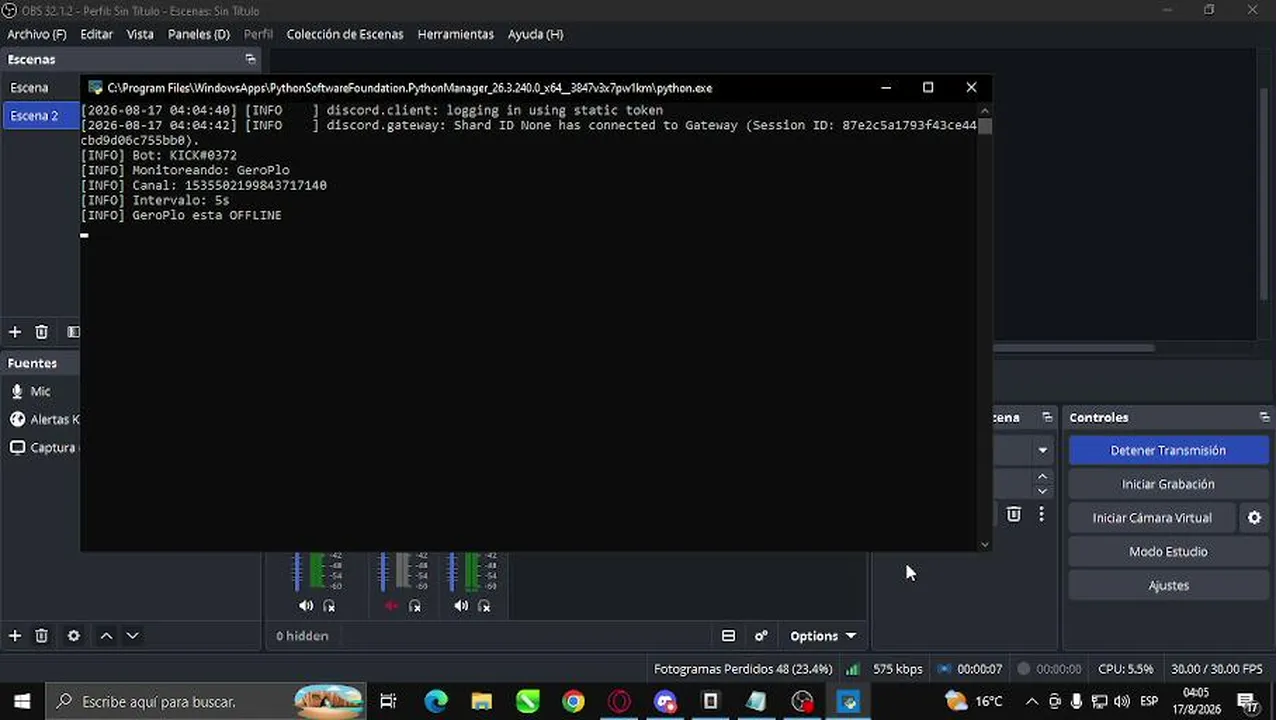Select the Captura display capture monitor icon

coord(17,447)
